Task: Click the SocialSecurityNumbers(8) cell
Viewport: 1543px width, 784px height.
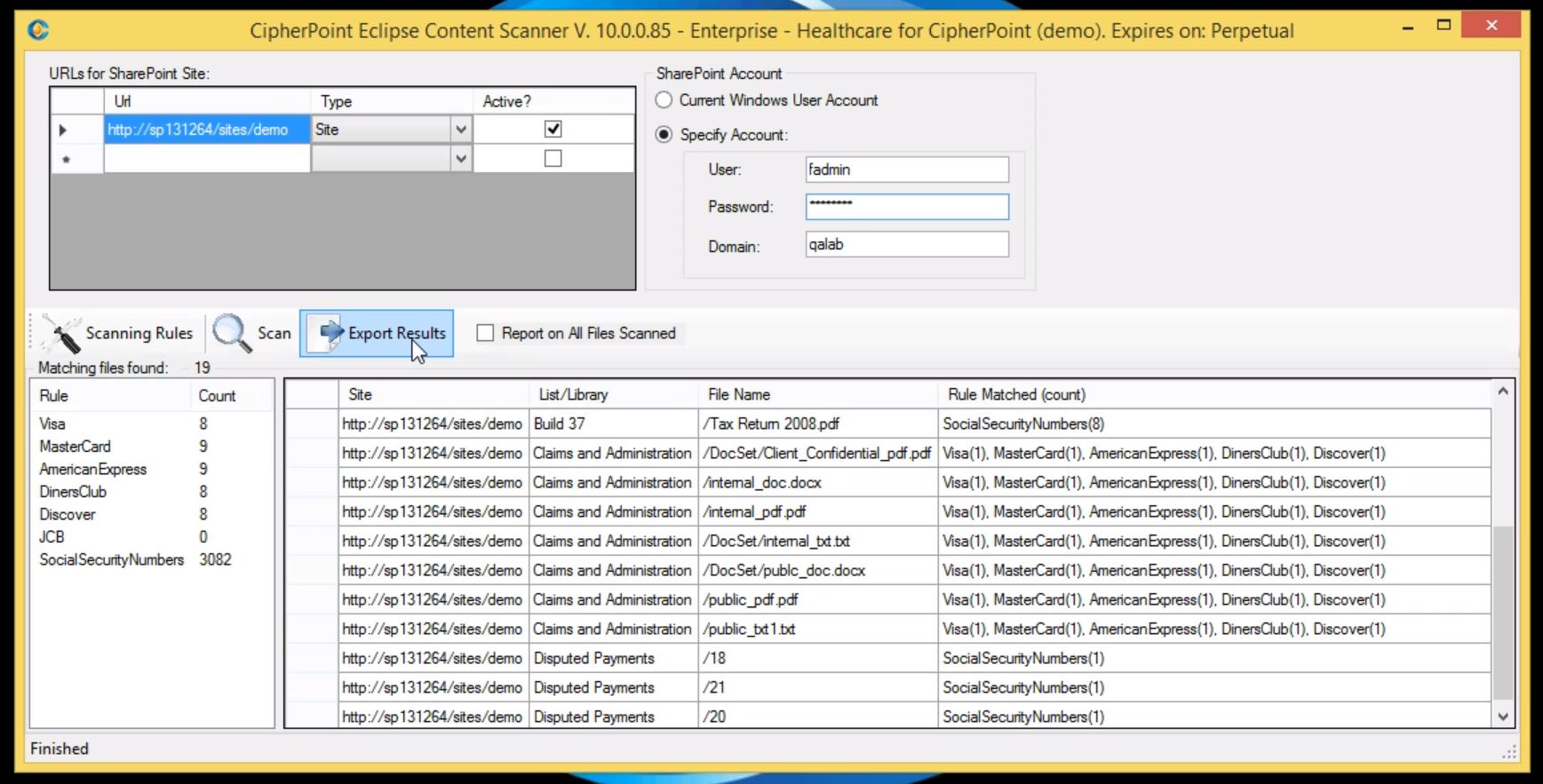Action: pyautogui.click(x=1214, y=424)
